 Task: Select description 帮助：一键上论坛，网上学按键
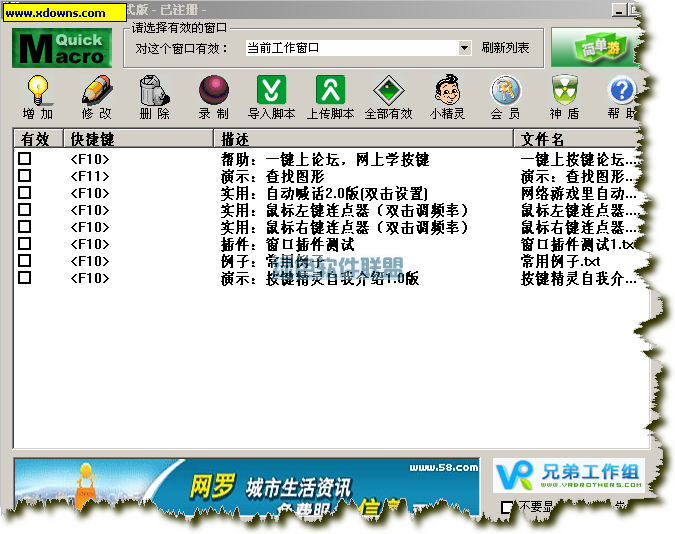[325, 159]
